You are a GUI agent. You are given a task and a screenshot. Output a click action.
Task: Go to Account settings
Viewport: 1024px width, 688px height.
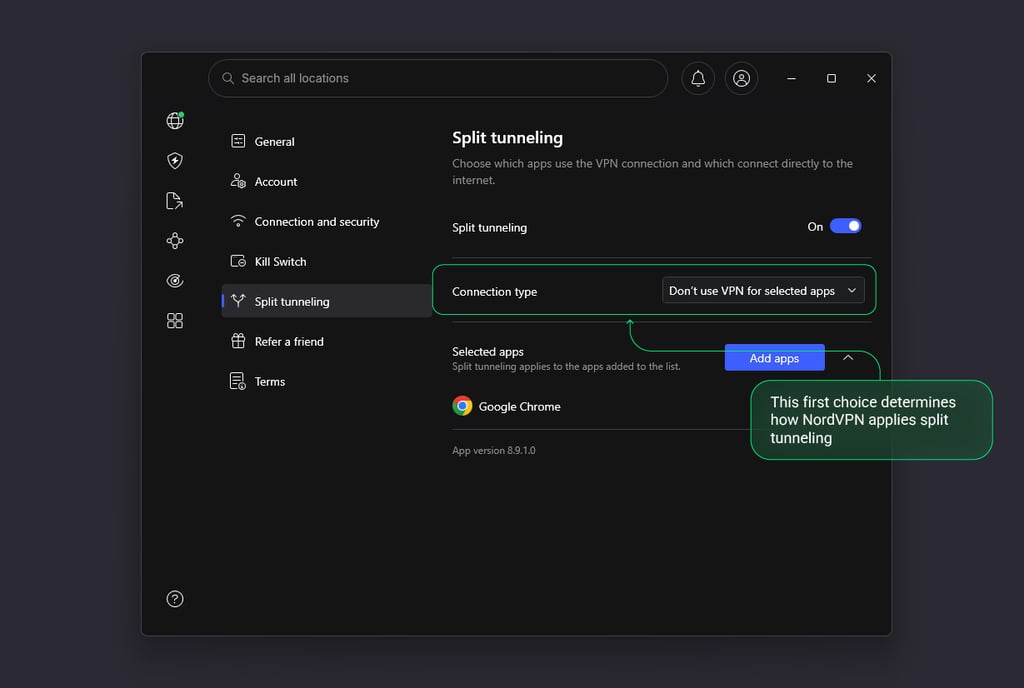click(x=327, y=181)
